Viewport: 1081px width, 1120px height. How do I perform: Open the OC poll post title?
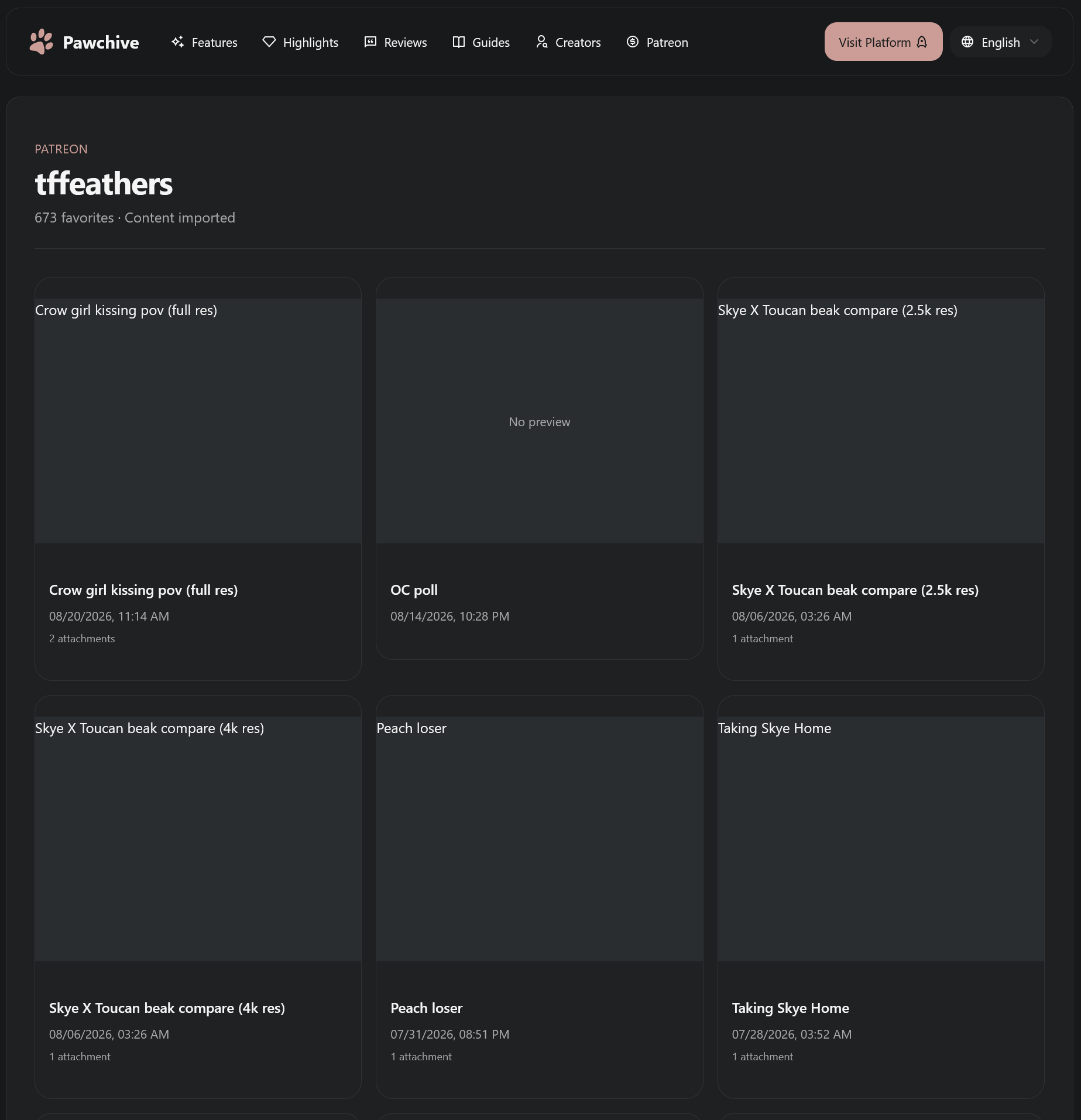click(x=414, y=590)
